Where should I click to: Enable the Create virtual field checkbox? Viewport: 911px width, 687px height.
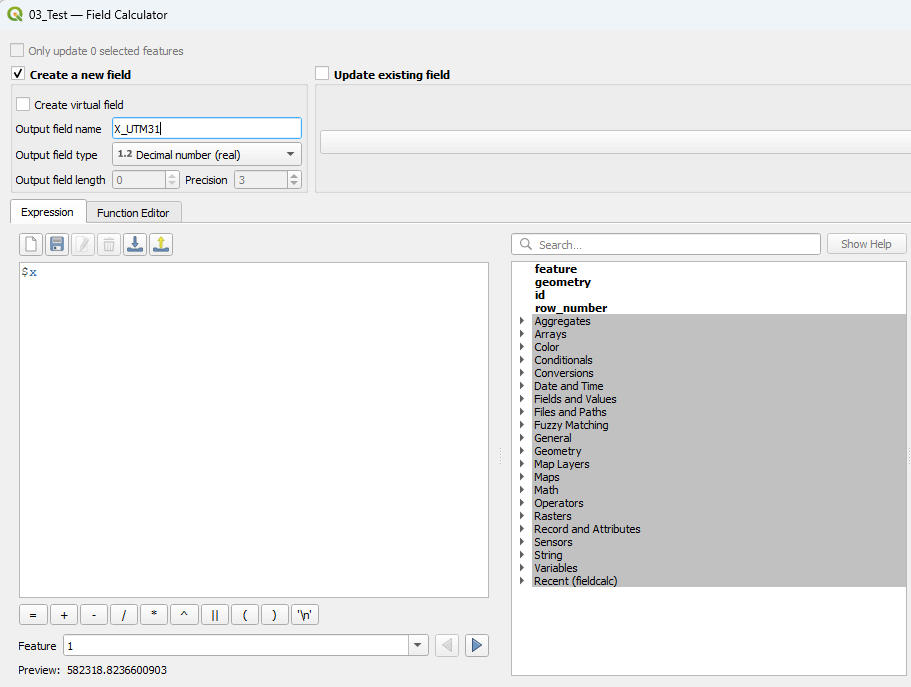[23, 104]
